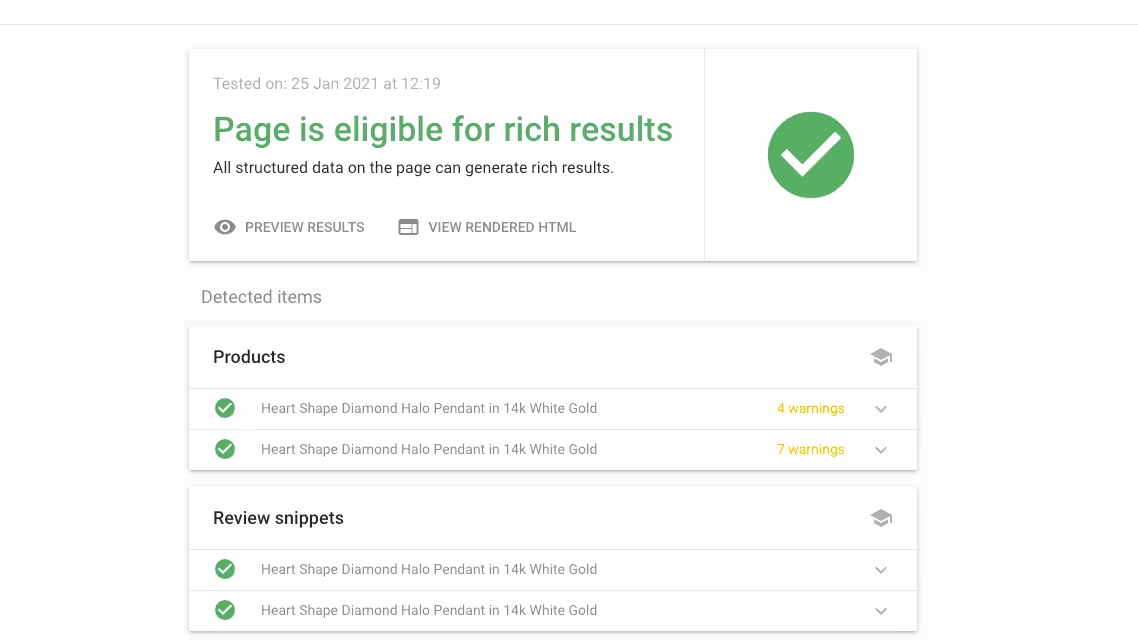Click the VIEW RENDERED HTML button
The height and width of the screenshot is (640, 1138).
(487, 227)
